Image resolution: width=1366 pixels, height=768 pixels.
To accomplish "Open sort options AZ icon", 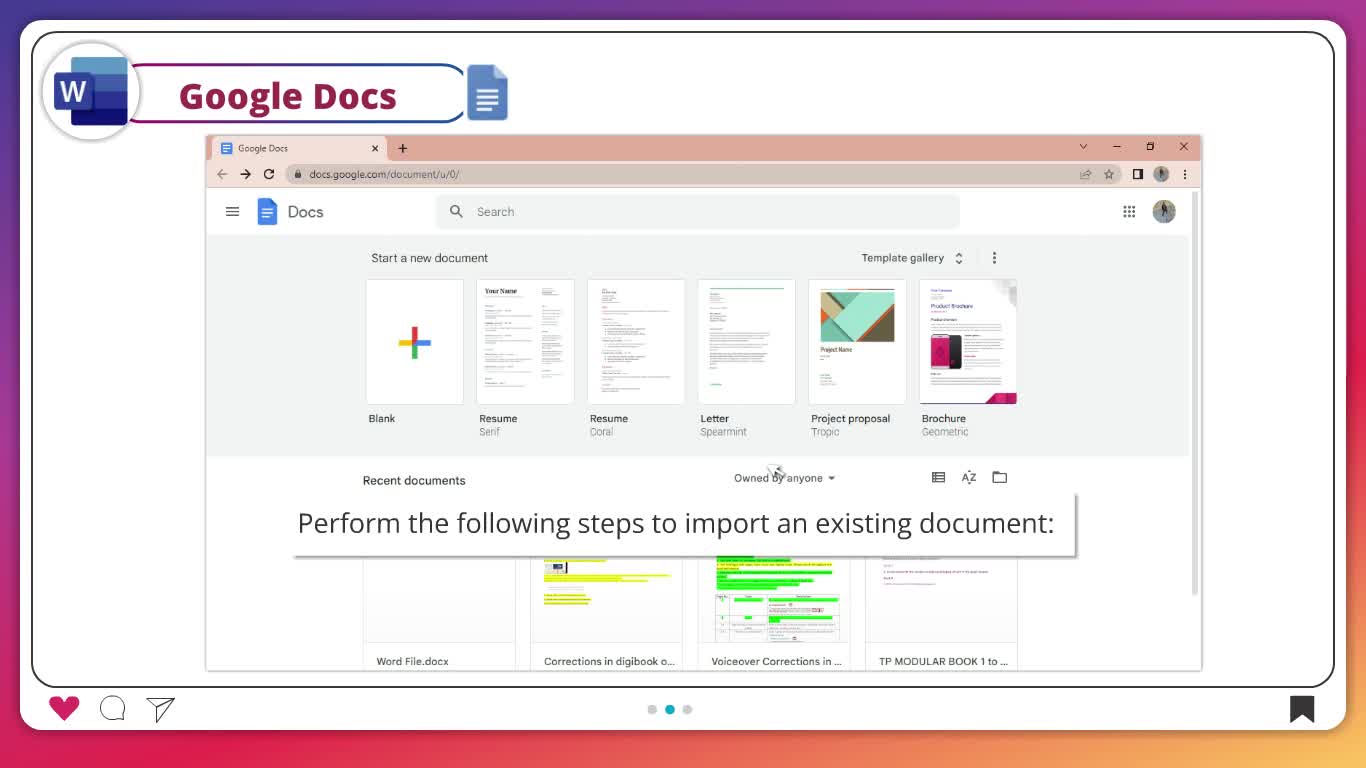I will 969,478.
